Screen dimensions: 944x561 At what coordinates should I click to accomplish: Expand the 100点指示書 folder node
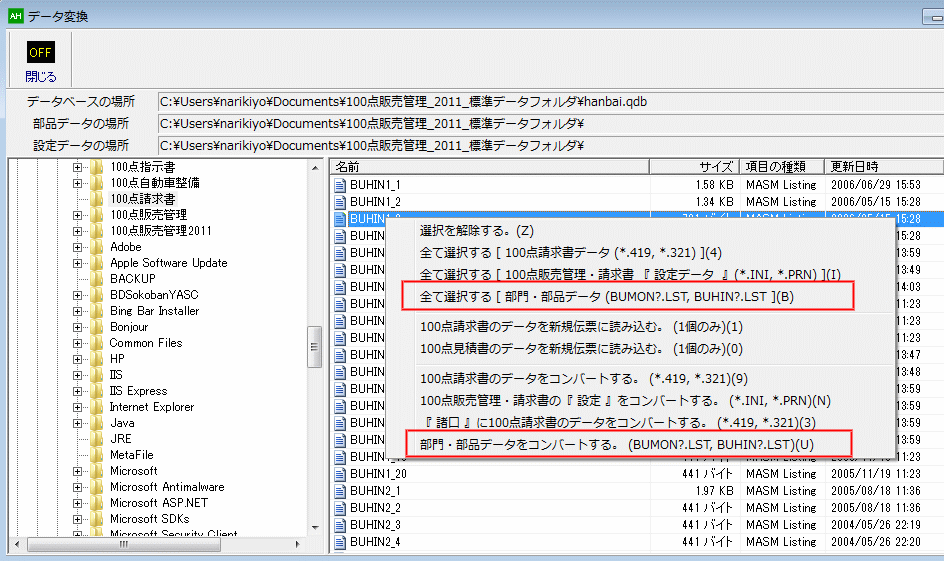pos(77,167)
